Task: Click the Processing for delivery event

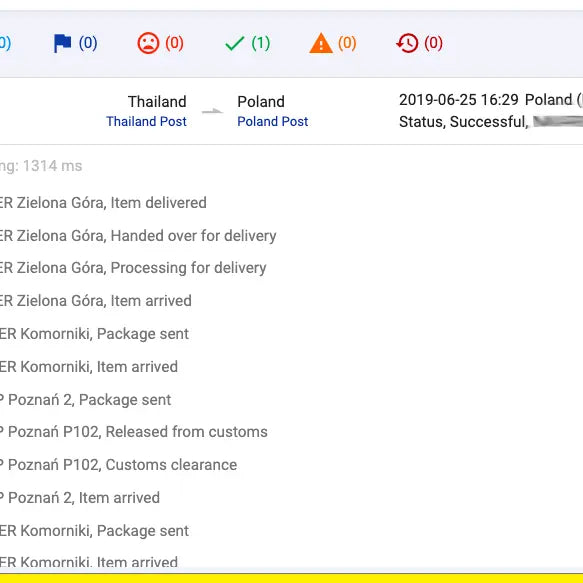Action: coord(133,268)
